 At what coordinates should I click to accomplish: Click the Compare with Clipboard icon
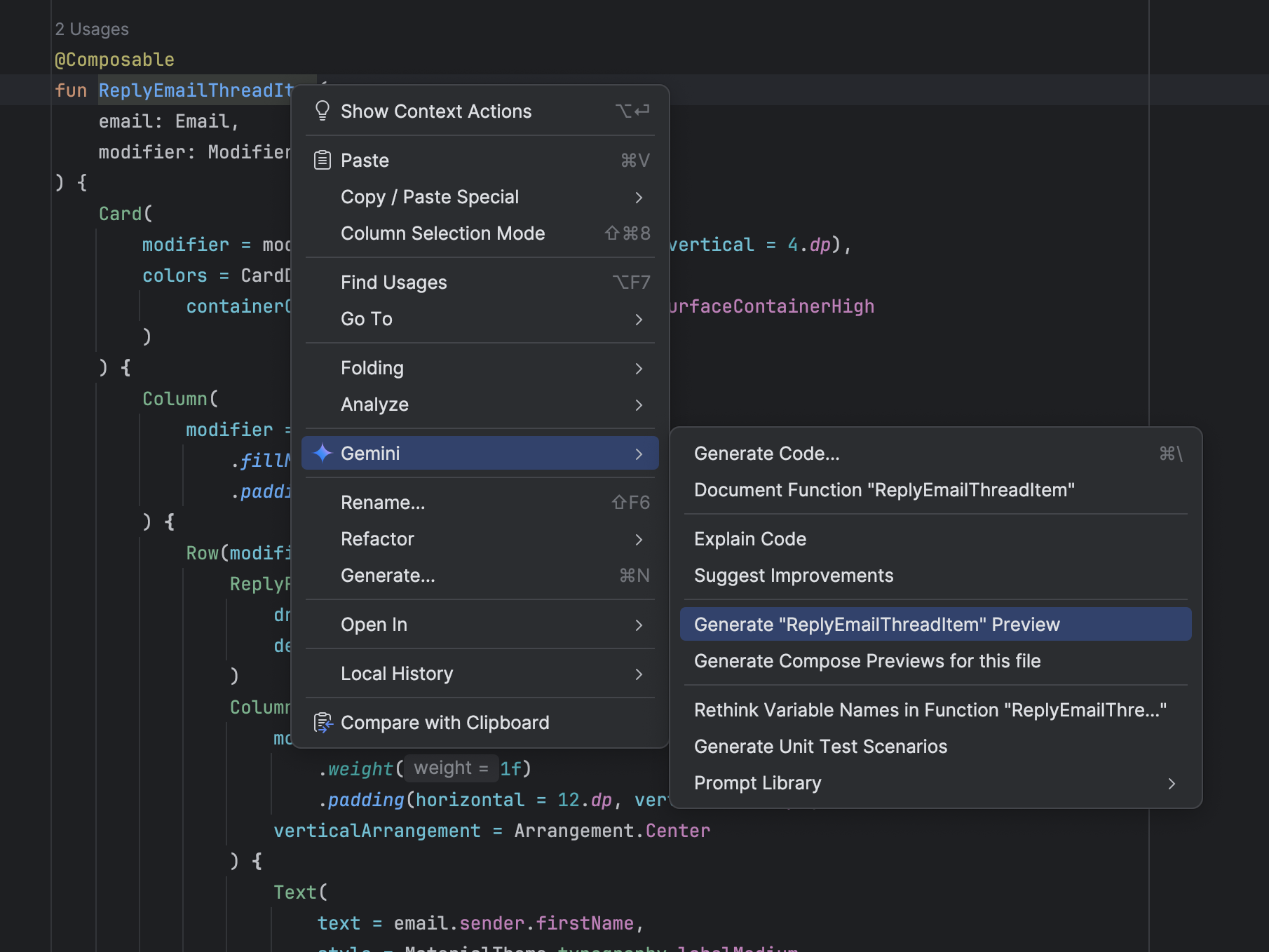pos(323,722)
